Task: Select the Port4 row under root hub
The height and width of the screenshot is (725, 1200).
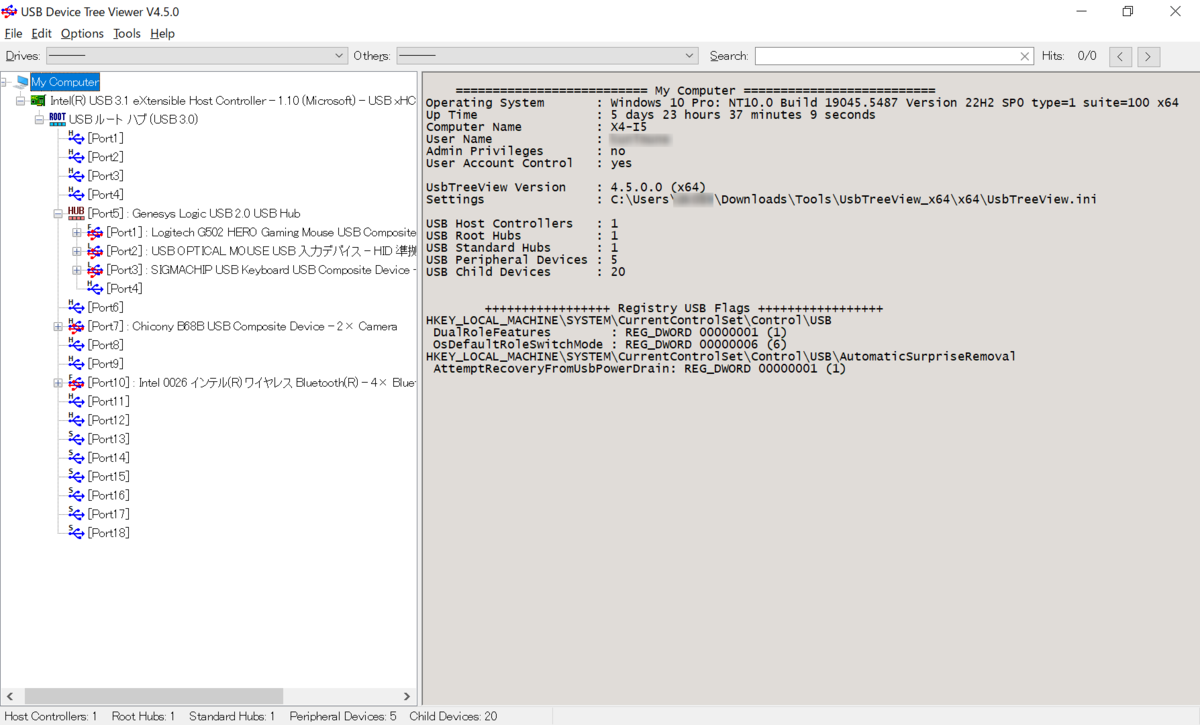Action: (x=105, y=195)
